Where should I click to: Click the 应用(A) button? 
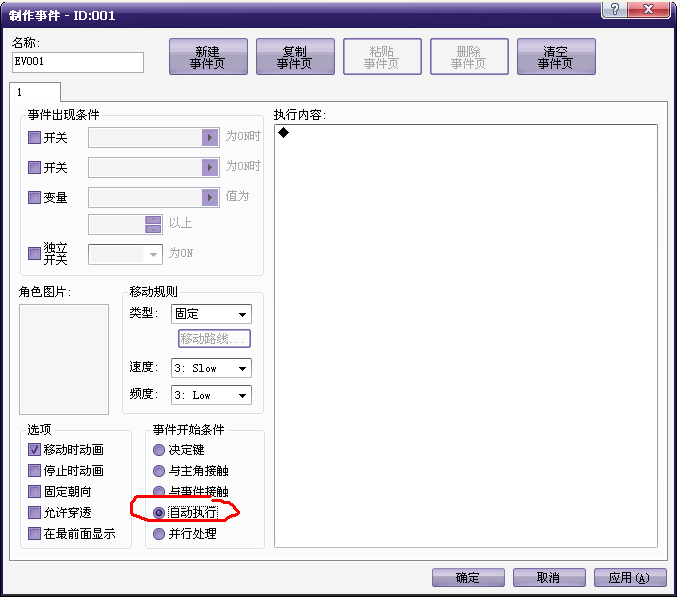[x=630, y=578]
